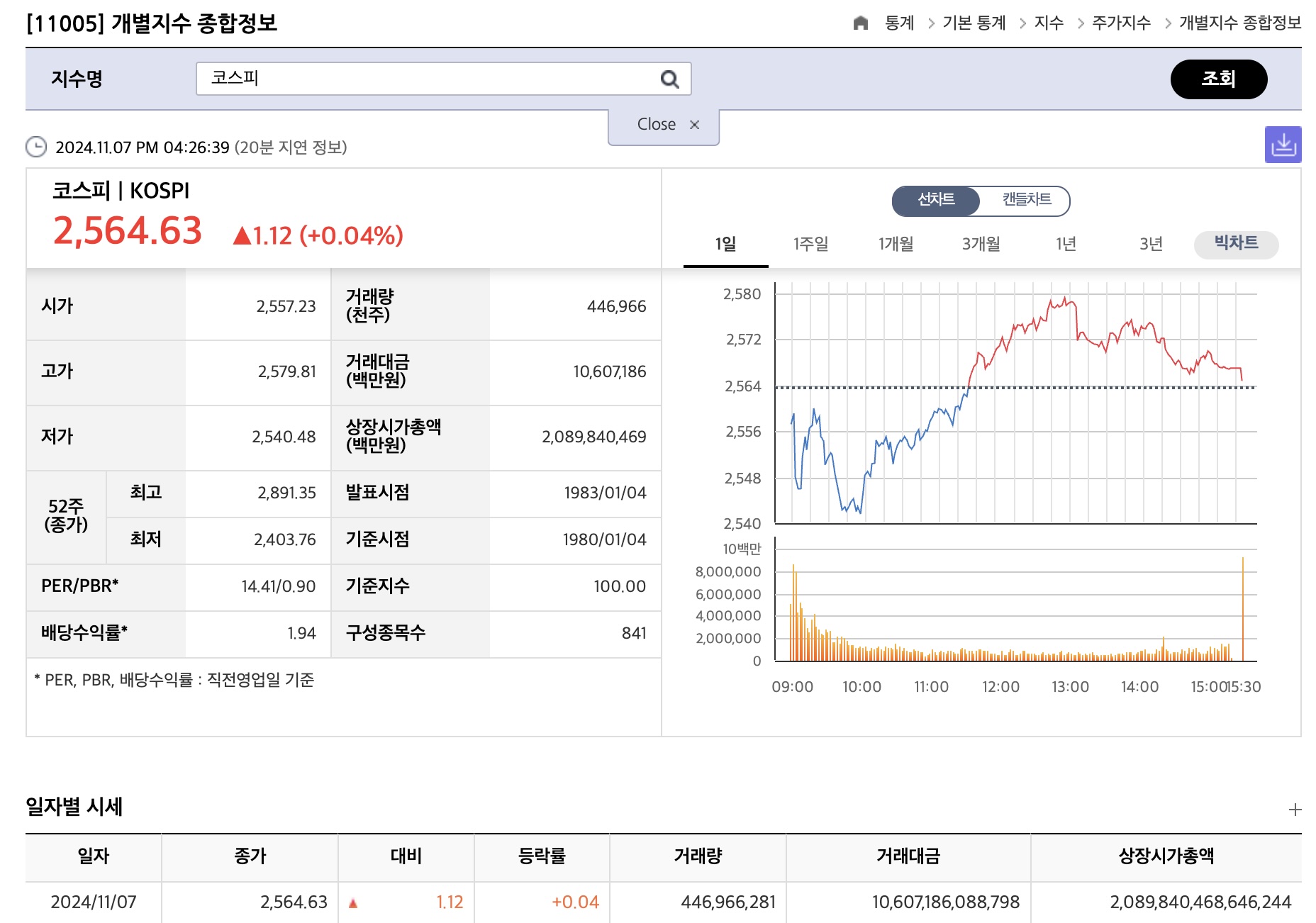Open 개별지수 종합정보 breadcrumb link
The width and height of the screenshot is (1316, 923).
pos(1240,23)
